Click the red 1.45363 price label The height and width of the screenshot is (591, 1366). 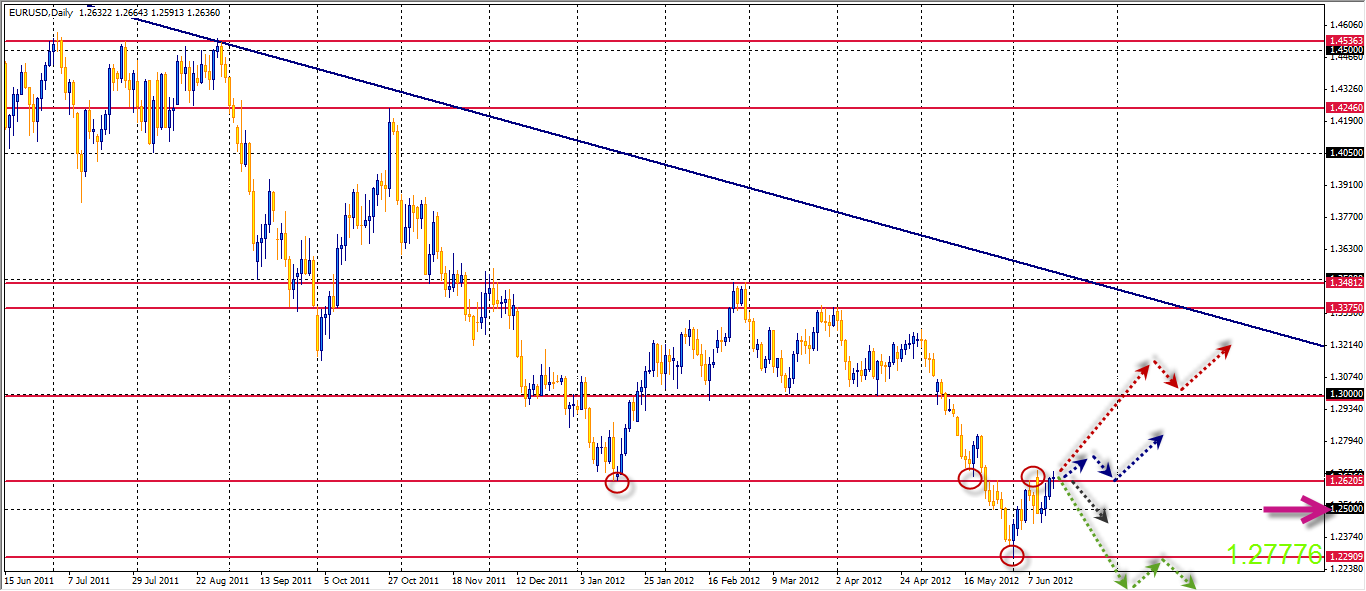pyautogui.click(x=1344, y=41)
